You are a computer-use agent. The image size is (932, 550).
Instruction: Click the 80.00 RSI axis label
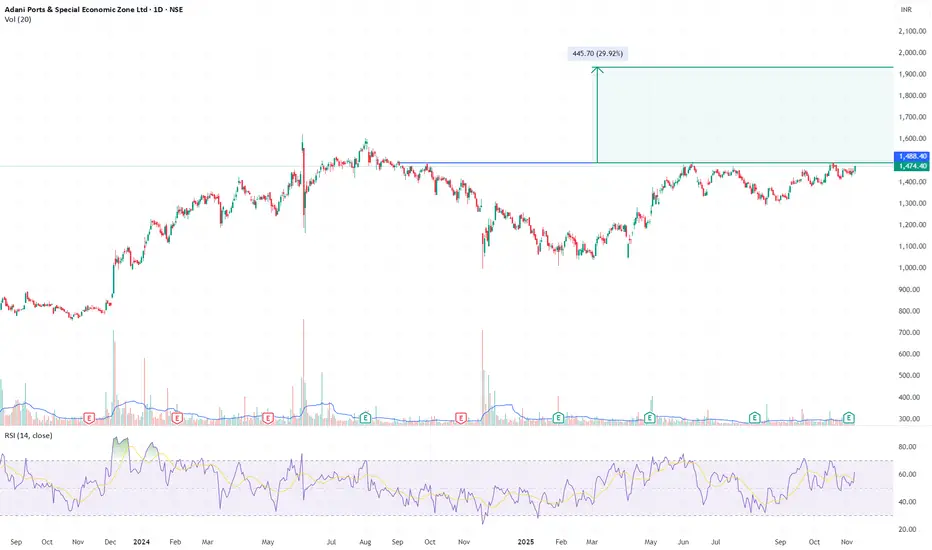click(907, 447)
